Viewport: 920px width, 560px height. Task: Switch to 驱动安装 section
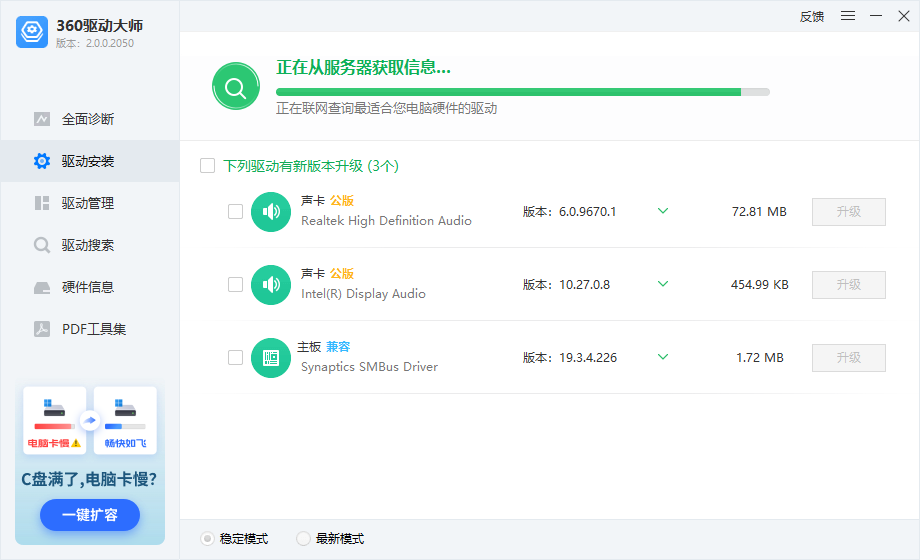90,161
